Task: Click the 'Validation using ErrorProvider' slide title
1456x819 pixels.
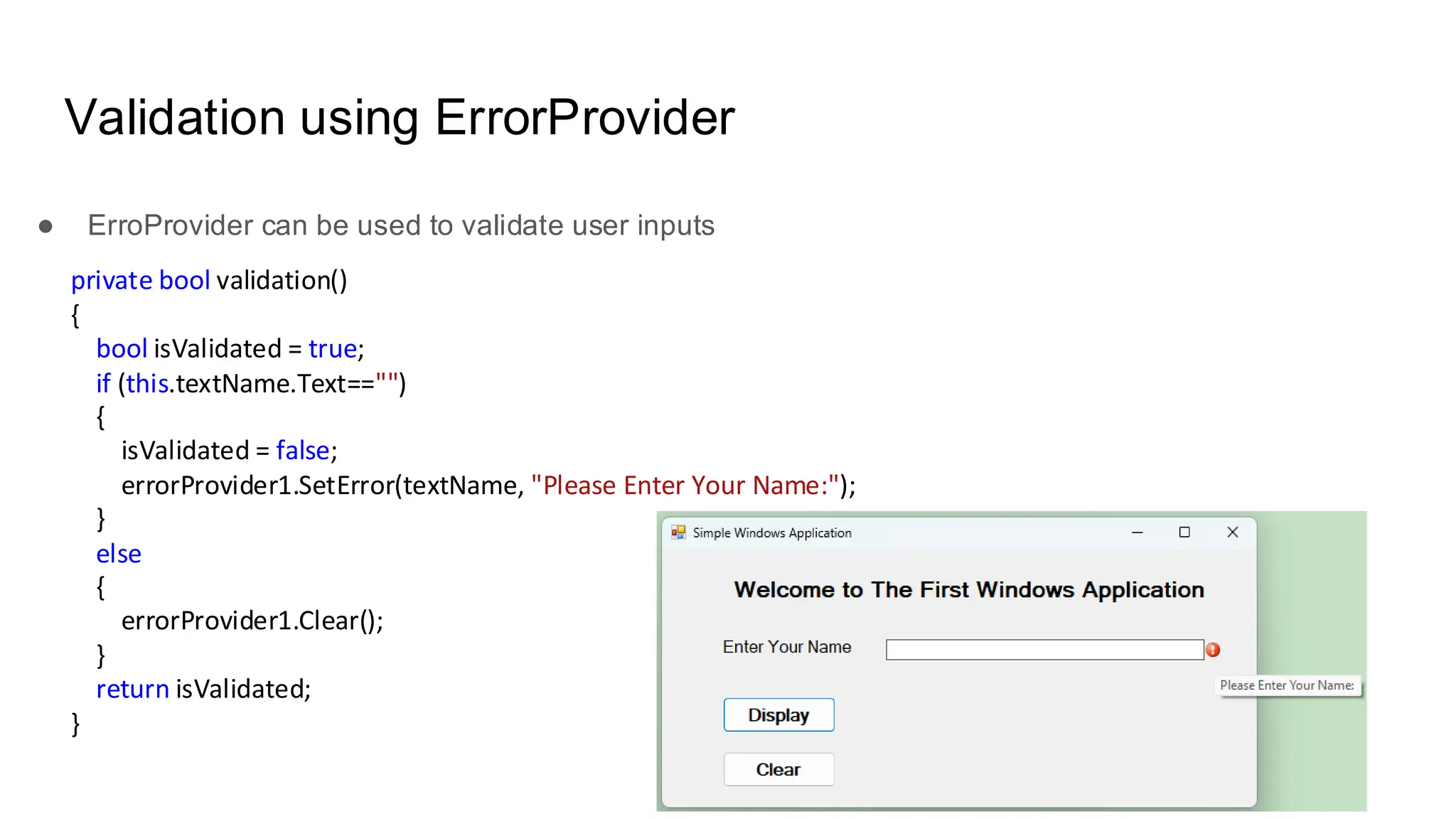Action: (x=400, y=117)
